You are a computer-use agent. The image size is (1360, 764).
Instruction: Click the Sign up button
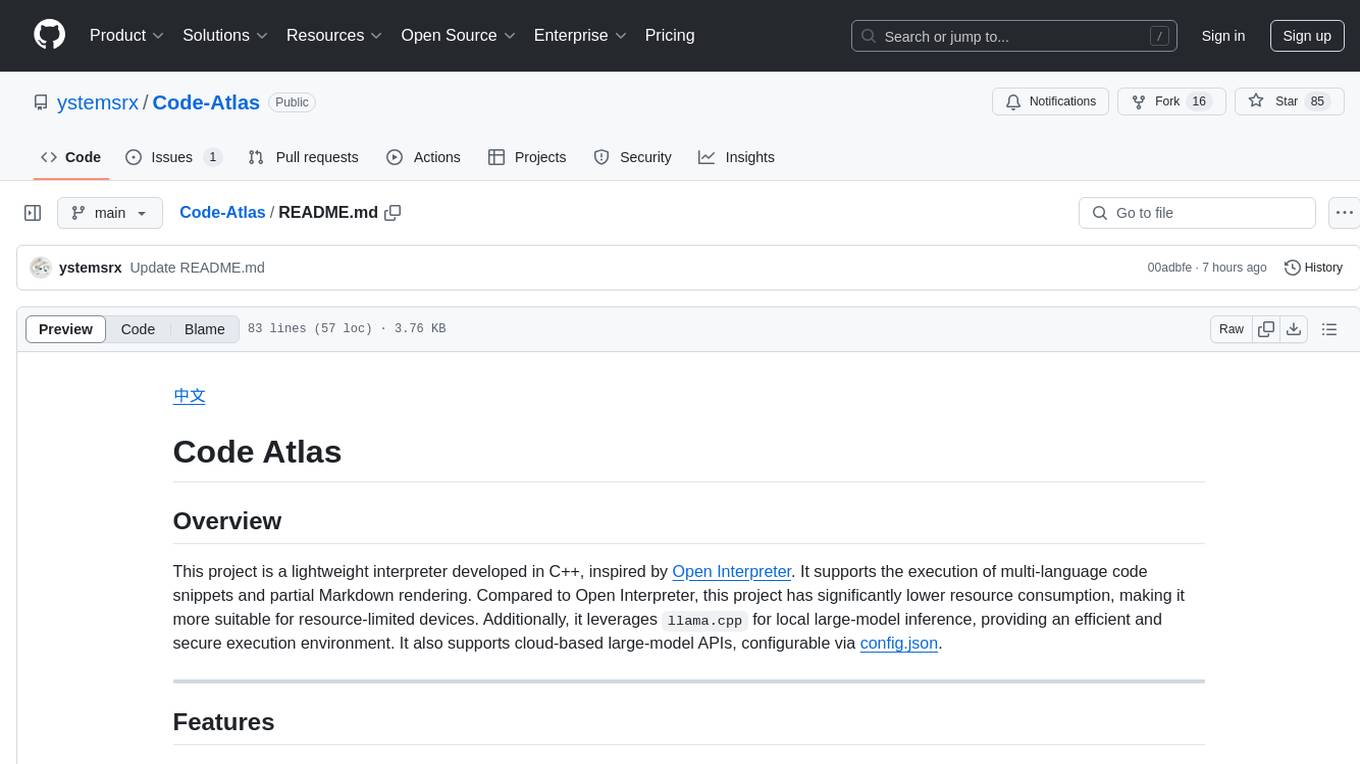(x=1307, y=36)
